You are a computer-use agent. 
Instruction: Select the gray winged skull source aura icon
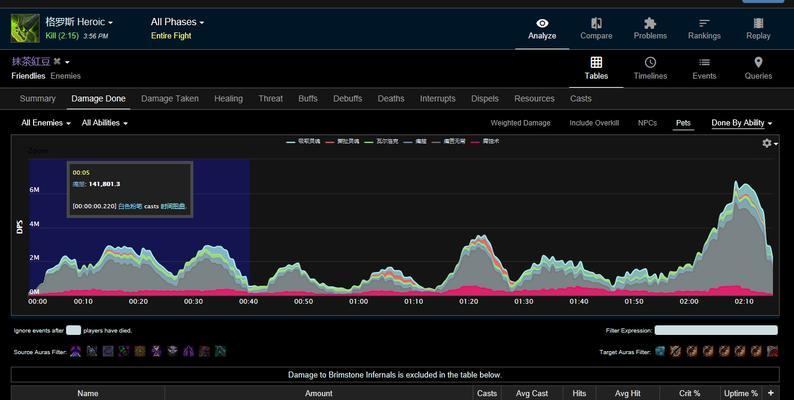[x=173, y=351]
